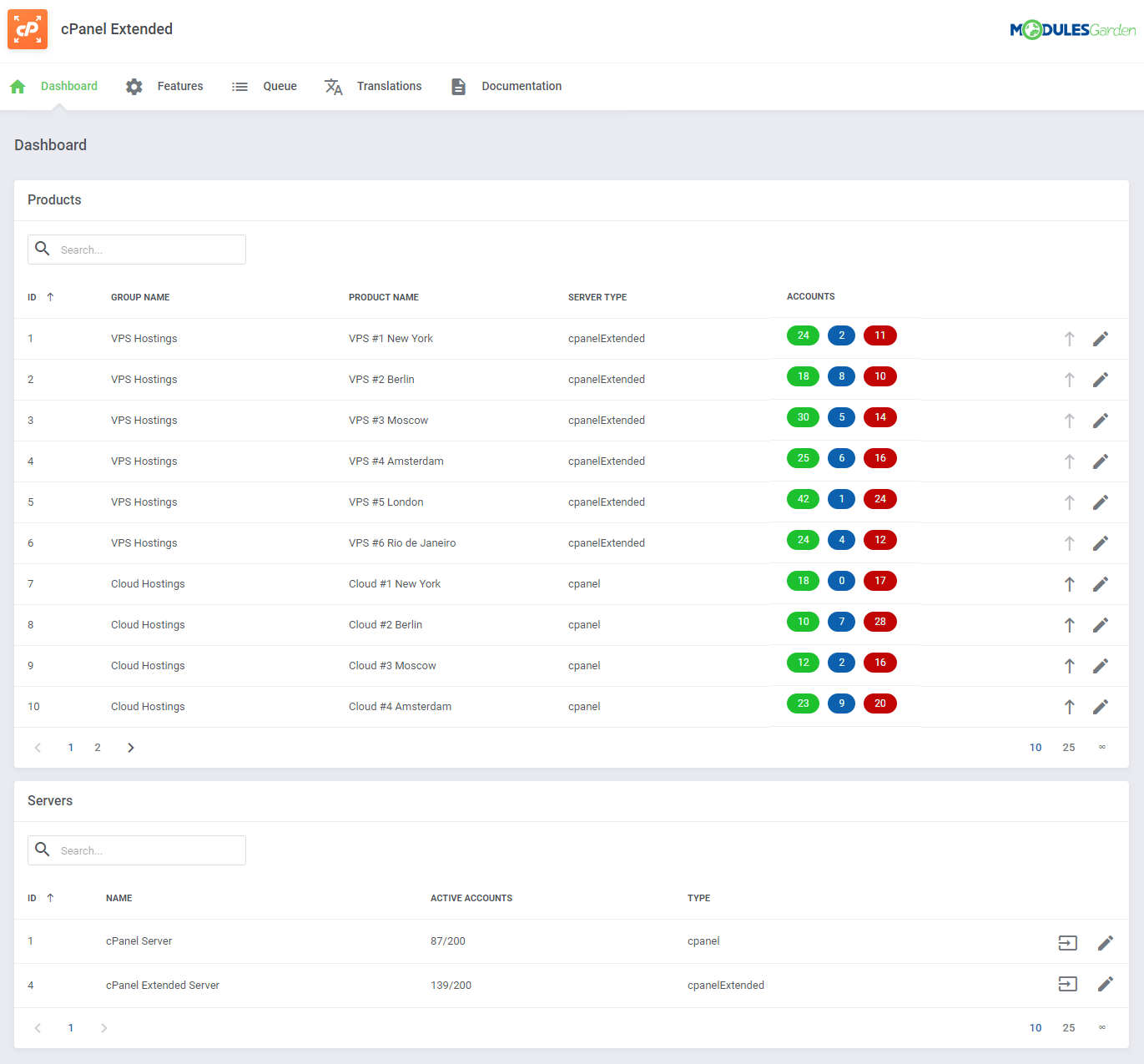Click upgrade arrow for Cloud #4 Amsterdam
This screenshot has height=1064, width=1144.
[x=1069, y=707]
